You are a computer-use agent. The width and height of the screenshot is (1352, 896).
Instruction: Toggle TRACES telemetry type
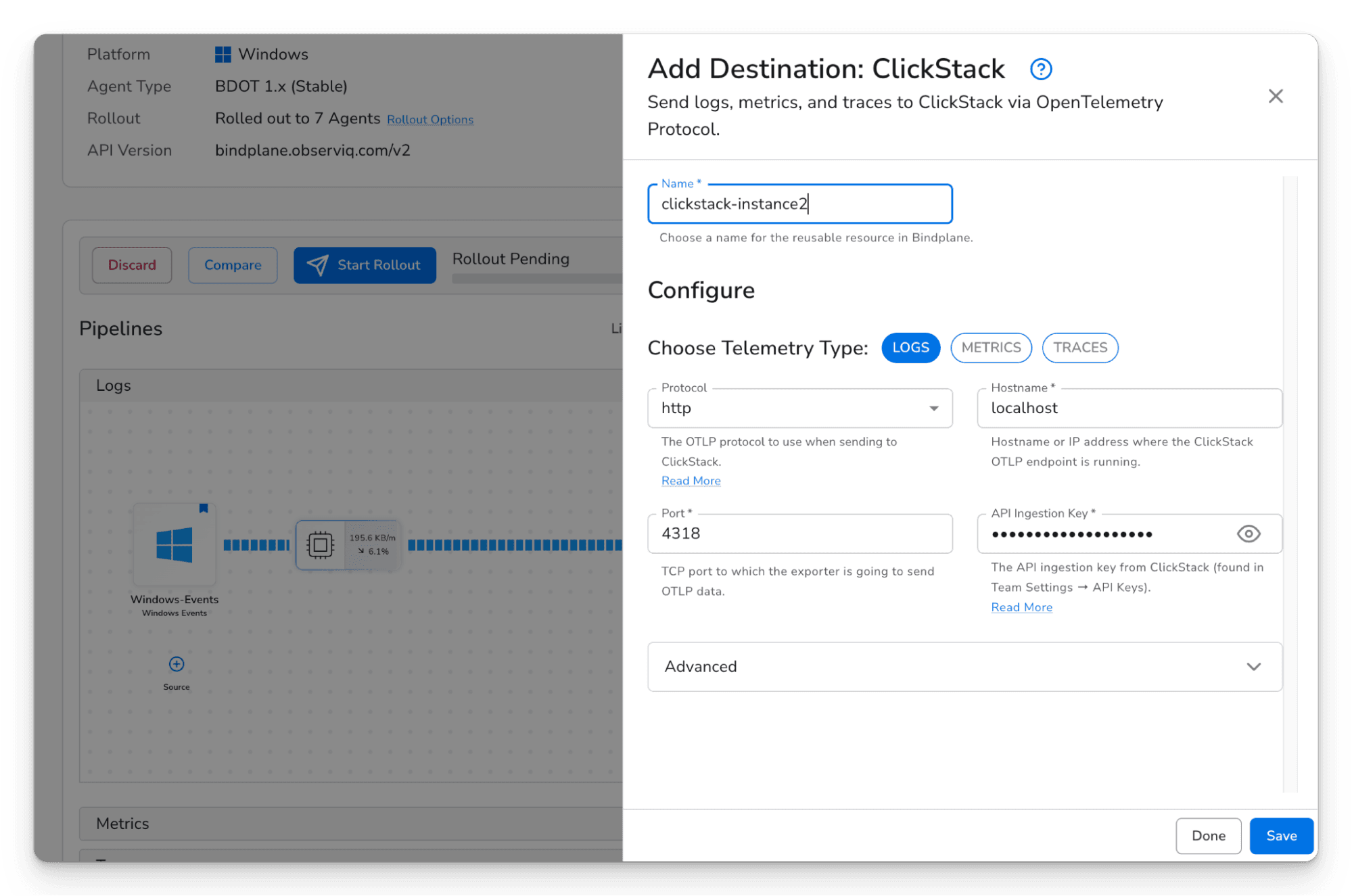pos(1079,348)
